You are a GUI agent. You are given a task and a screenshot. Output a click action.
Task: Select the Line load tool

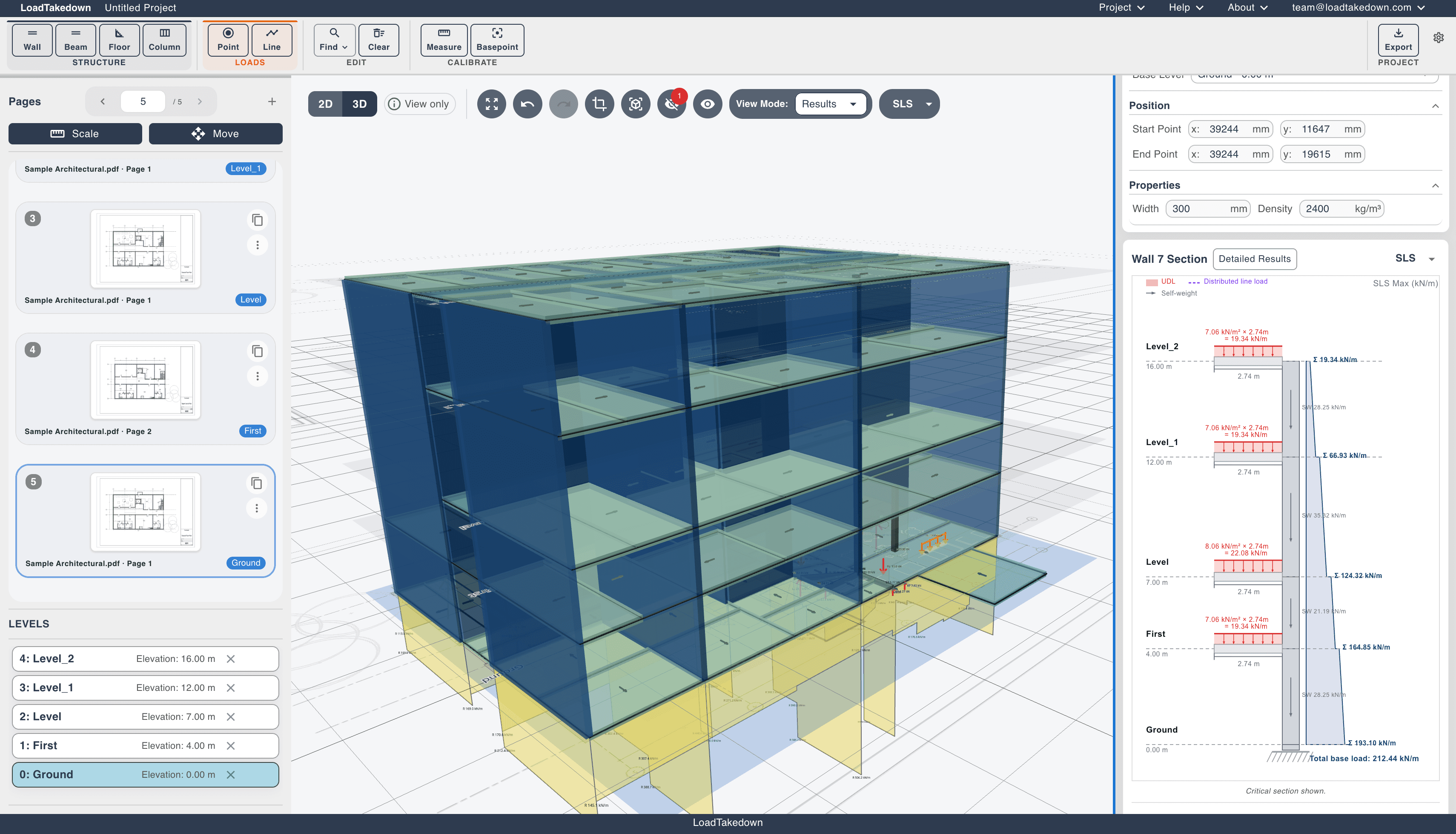272,40
